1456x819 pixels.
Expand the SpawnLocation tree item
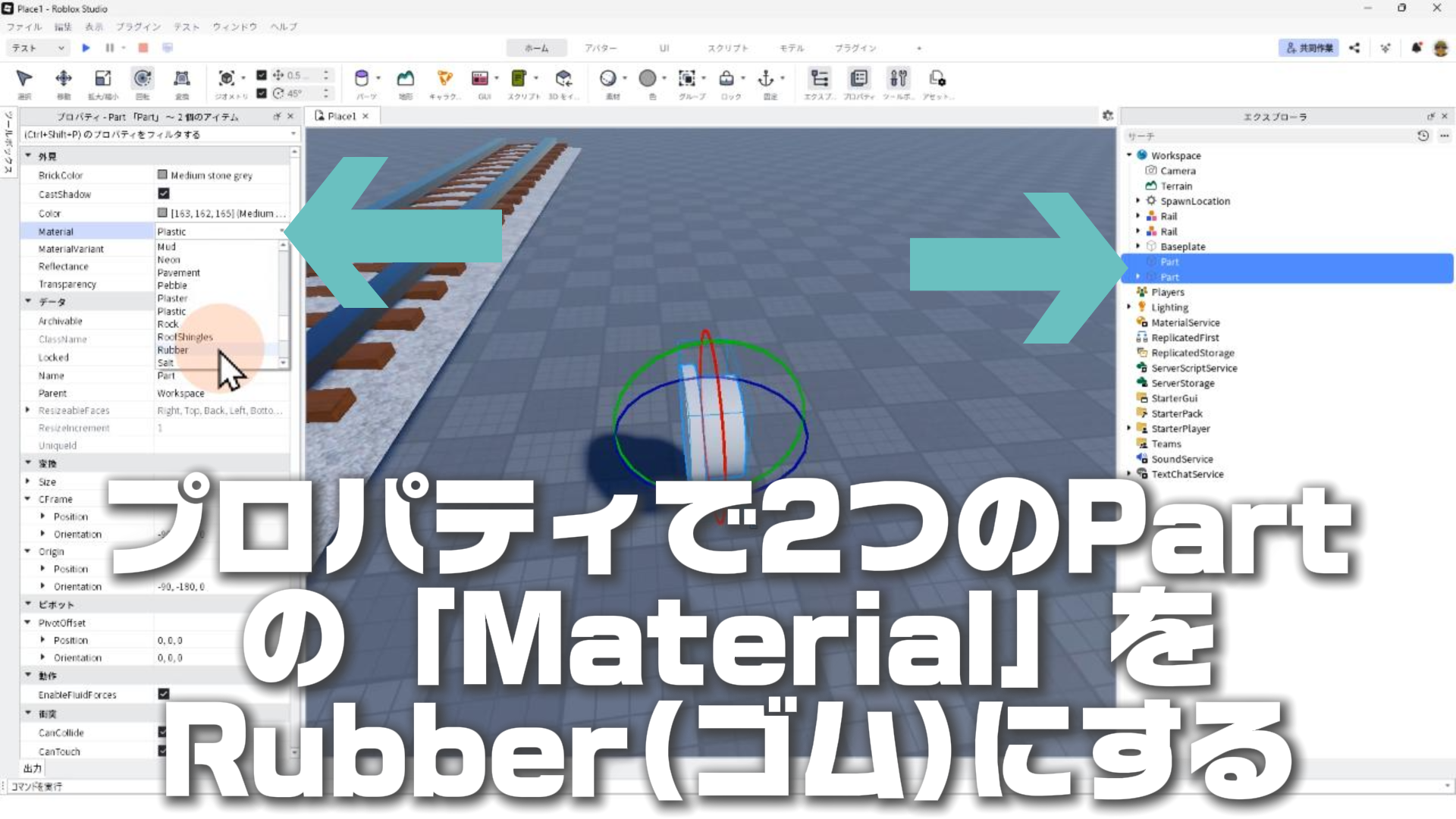(x=1137, y=201)
